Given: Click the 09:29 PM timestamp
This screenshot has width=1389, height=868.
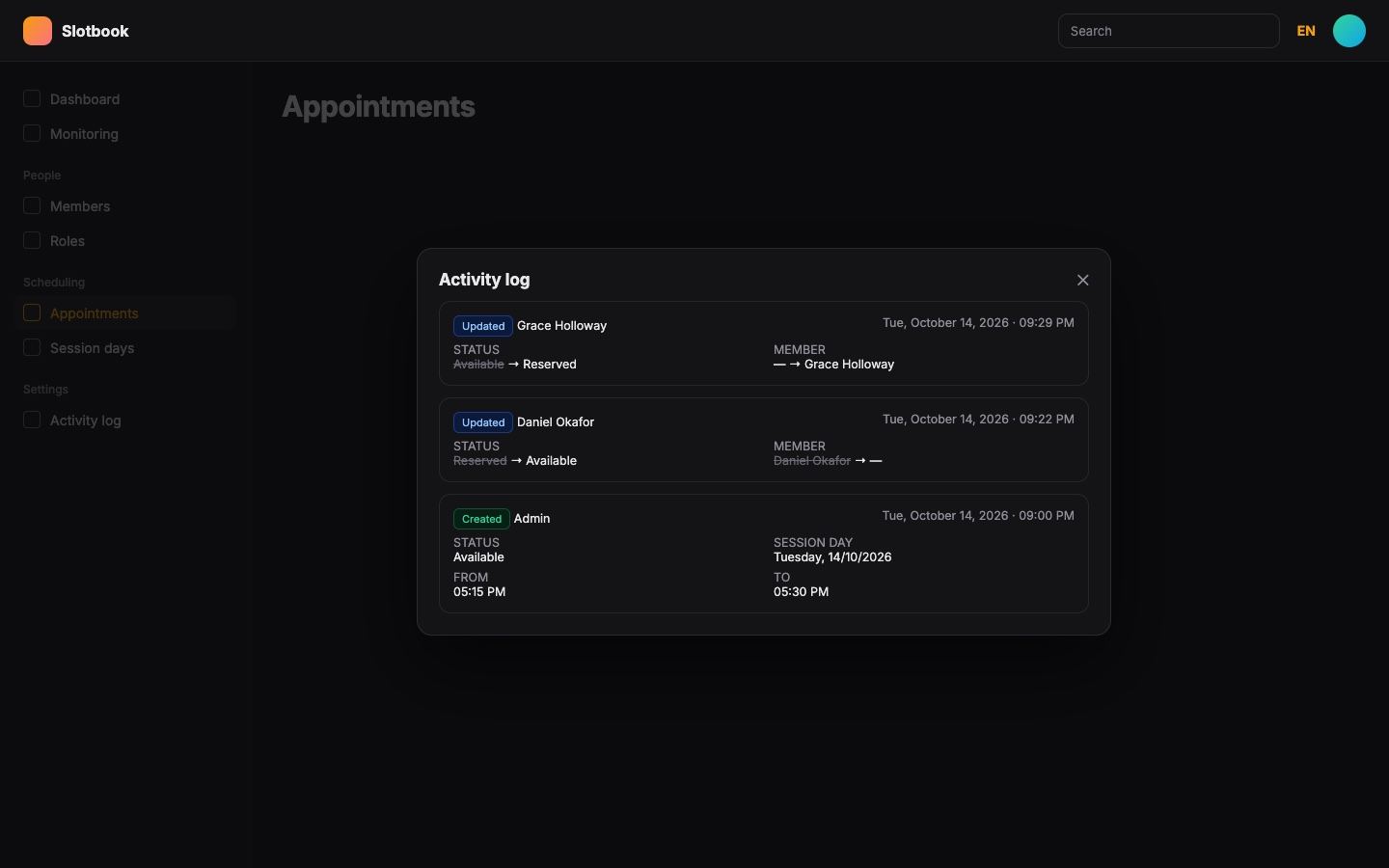Looking at the screenshot, I should (x=978, y=323).
